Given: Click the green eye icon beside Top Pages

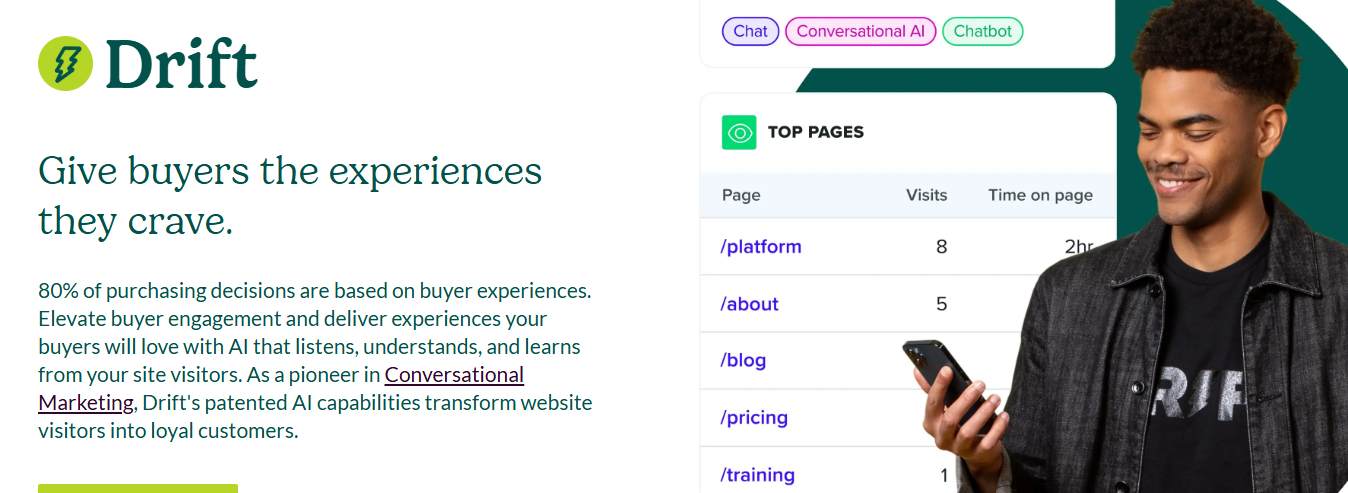Looking at the screenshot, I should coord(739,132).
